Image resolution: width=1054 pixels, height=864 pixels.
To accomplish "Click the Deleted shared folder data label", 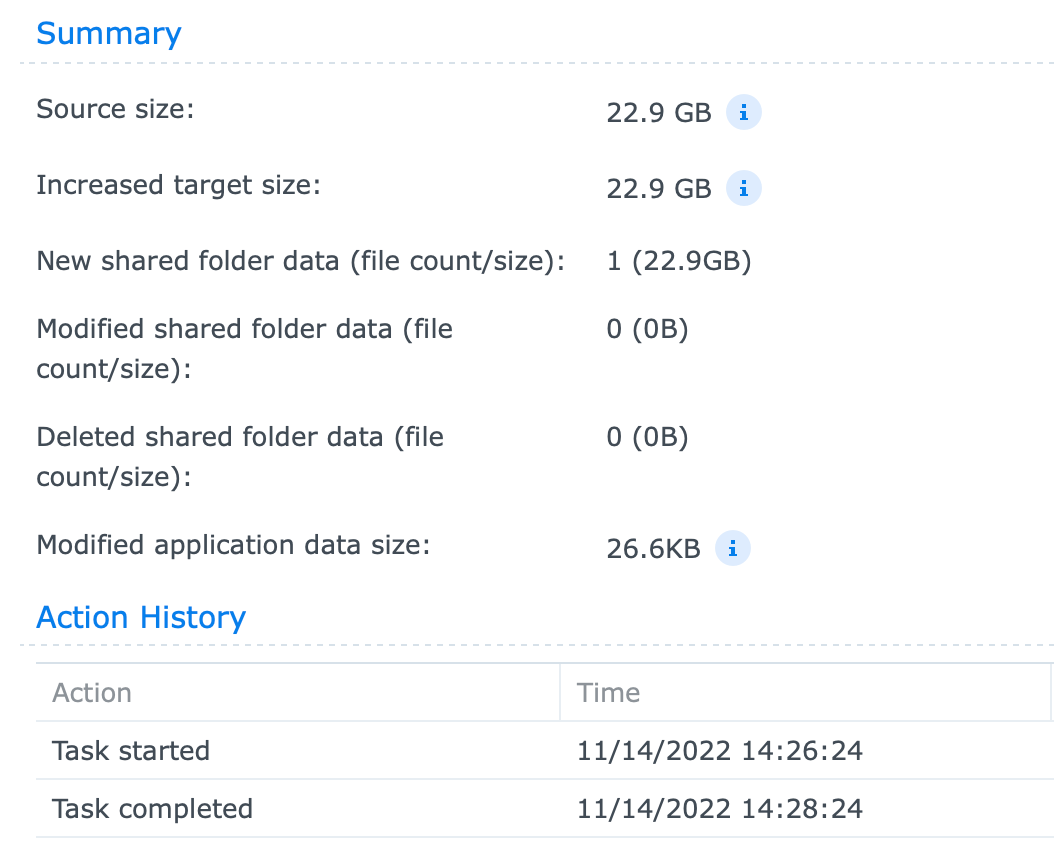I will coord(240,437).
